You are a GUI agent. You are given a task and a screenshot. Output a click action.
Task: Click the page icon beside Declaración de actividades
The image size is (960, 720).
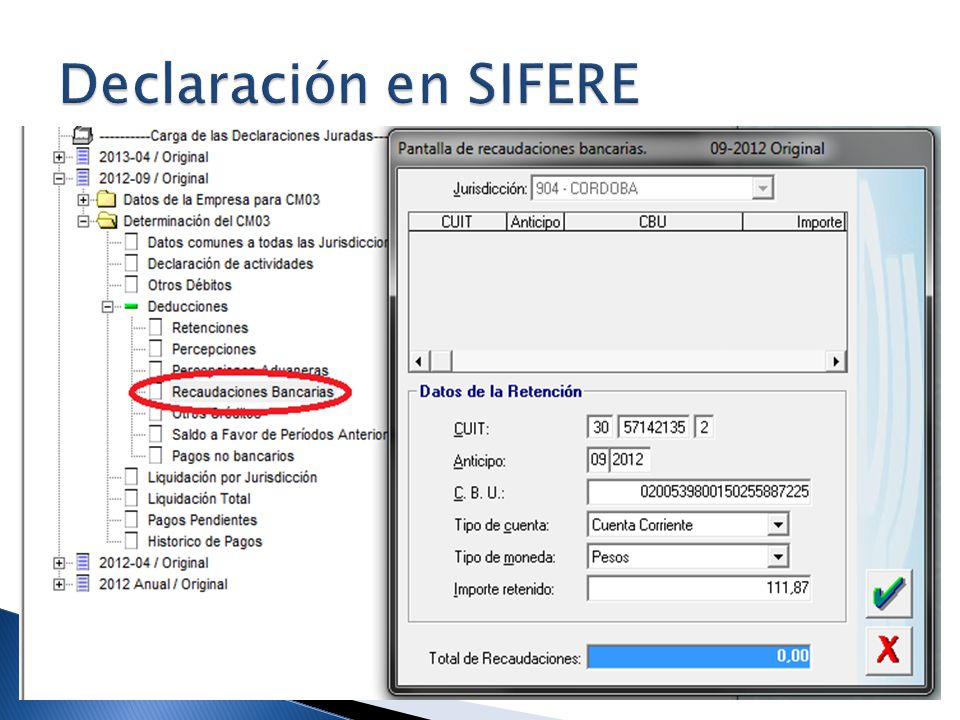131,263
